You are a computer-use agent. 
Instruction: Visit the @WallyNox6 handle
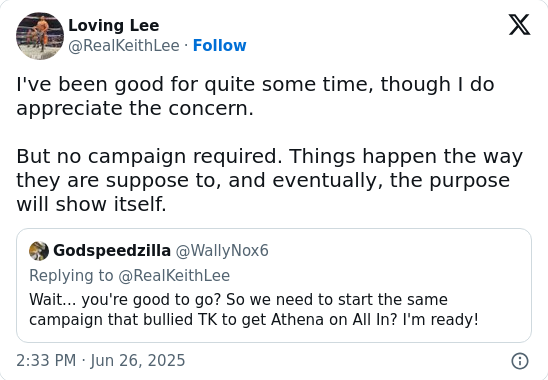222,251
